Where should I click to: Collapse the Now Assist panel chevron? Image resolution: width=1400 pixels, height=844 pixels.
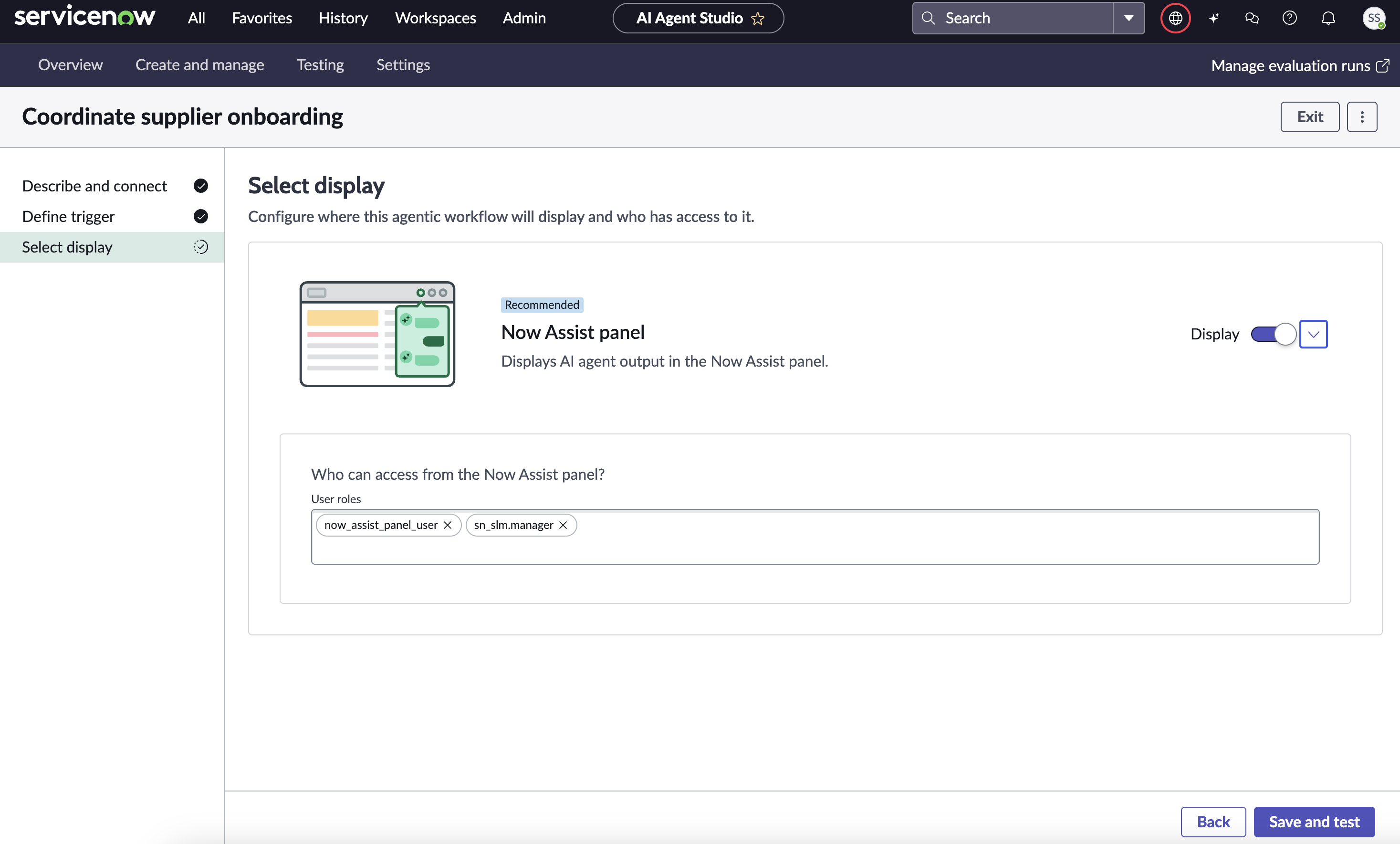click(1313, 334)
